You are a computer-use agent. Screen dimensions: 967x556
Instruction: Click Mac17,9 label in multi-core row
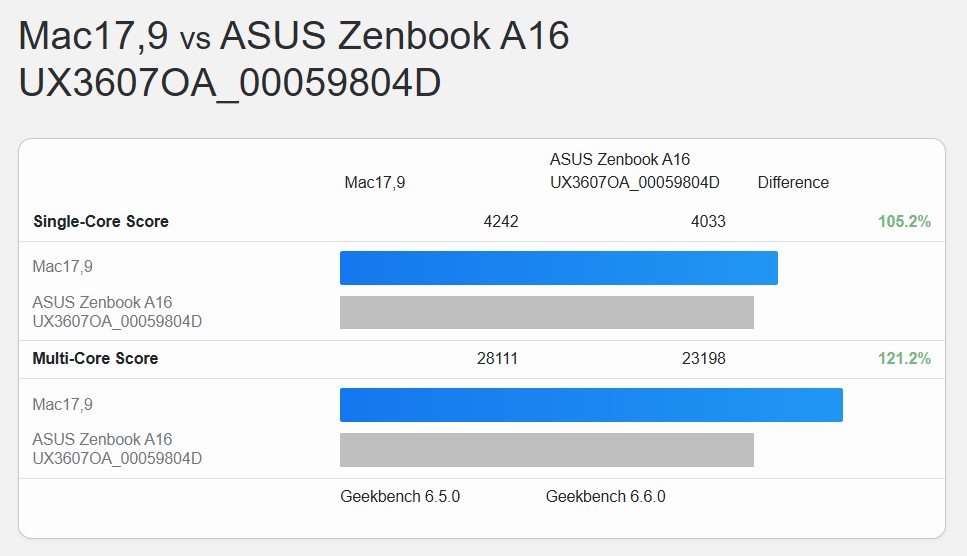pyautogui.click(x=62, y=405)
